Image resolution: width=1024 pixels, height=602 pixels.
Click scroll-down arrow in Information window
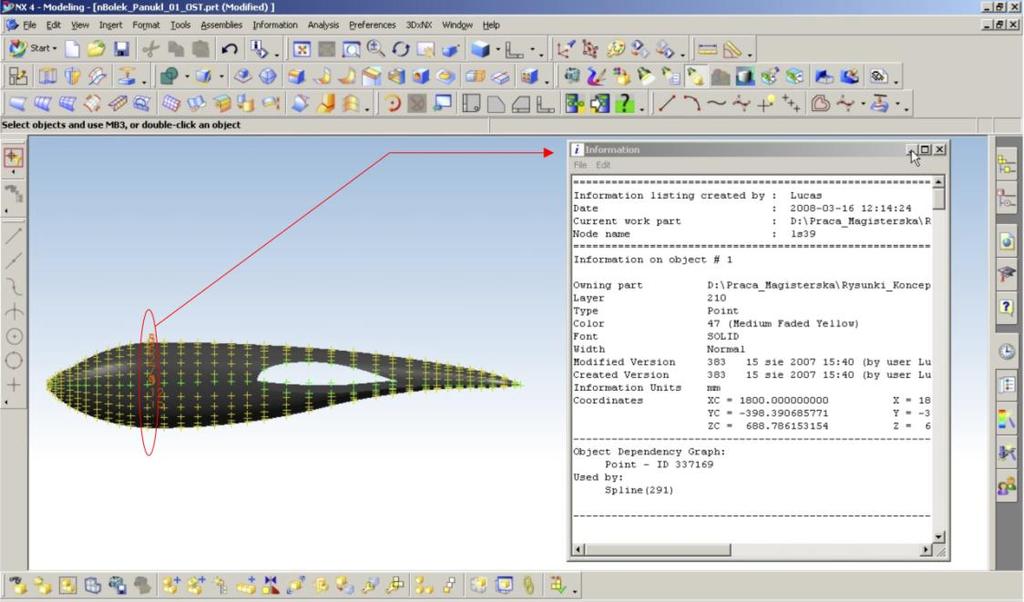click(x=938, y=537)
